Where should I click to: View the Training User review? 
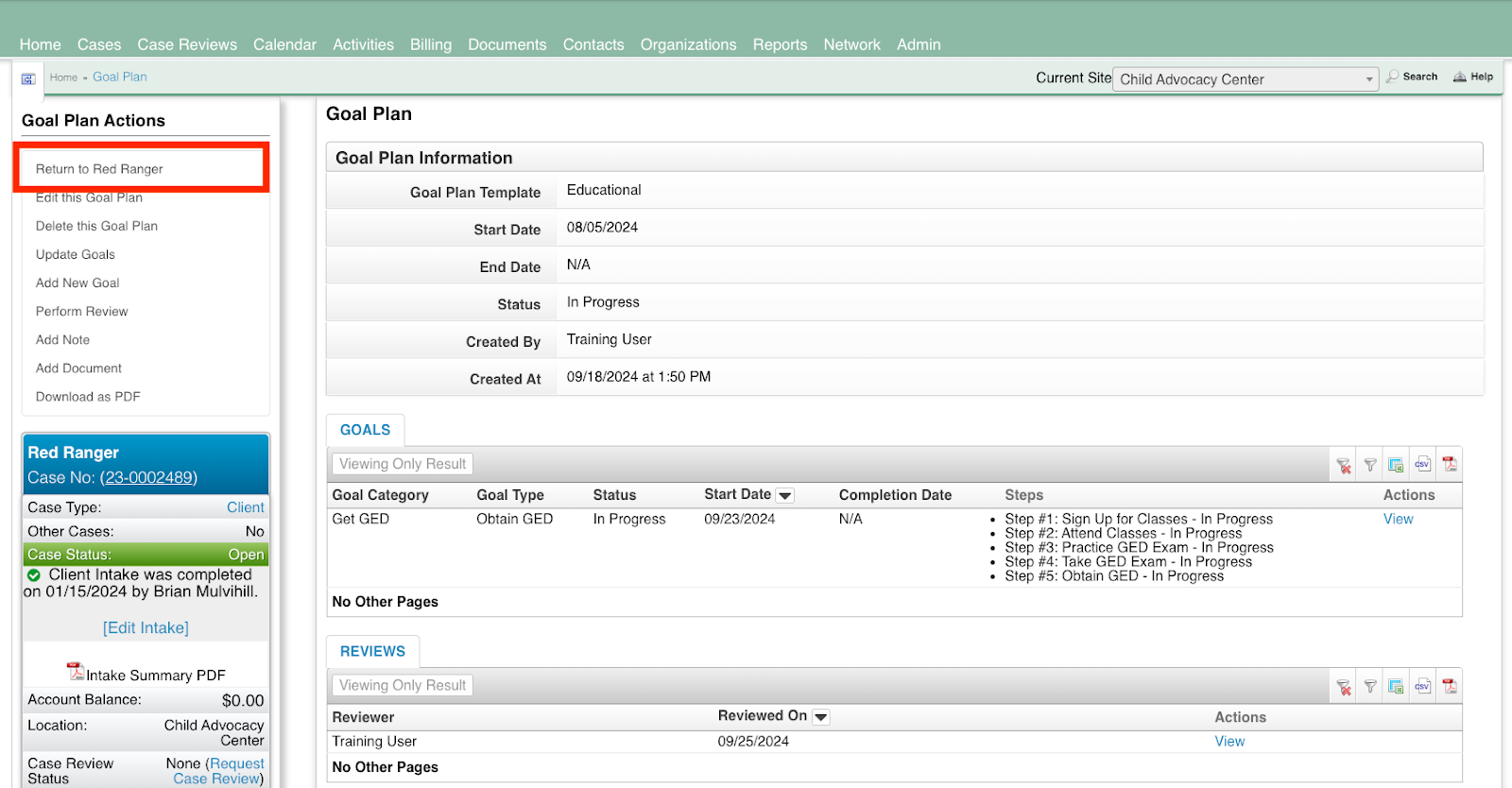[x=1229, y=742]
